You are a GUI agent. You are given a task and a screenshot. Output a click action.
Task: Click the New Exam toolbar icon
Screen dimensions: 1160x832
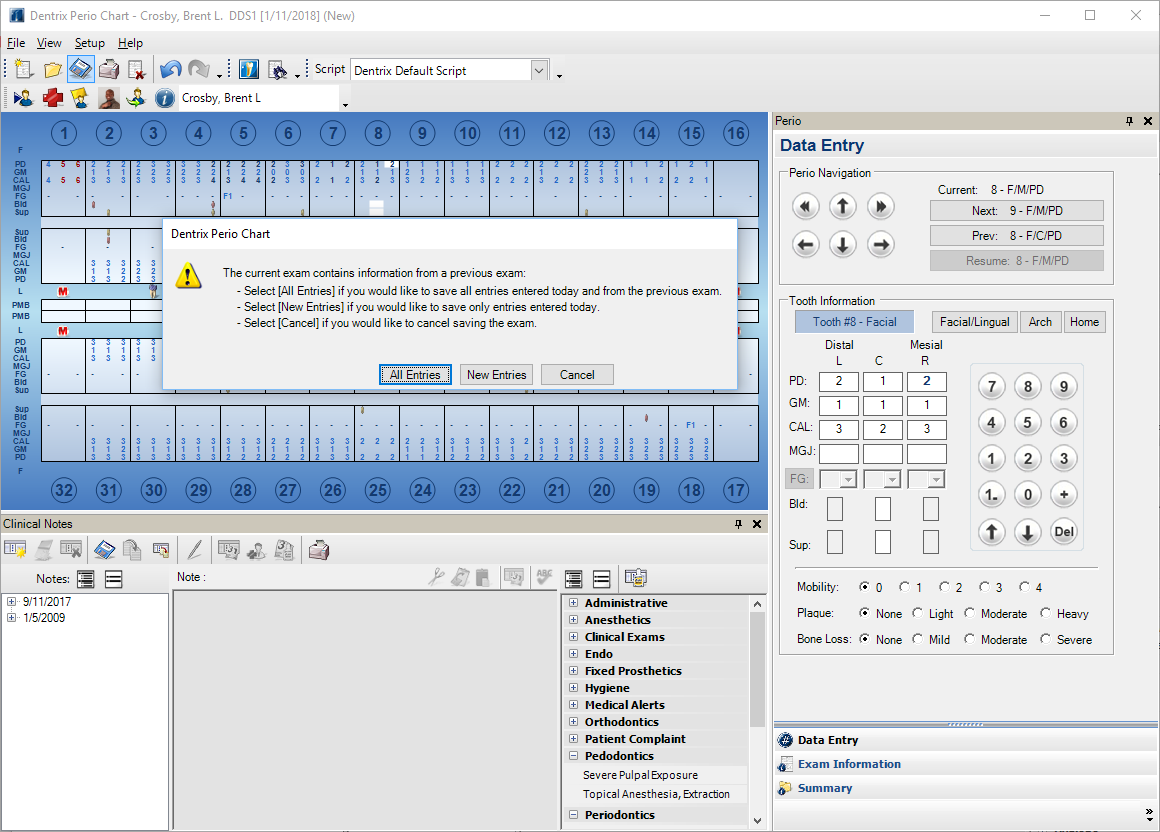tap(24, 70)
